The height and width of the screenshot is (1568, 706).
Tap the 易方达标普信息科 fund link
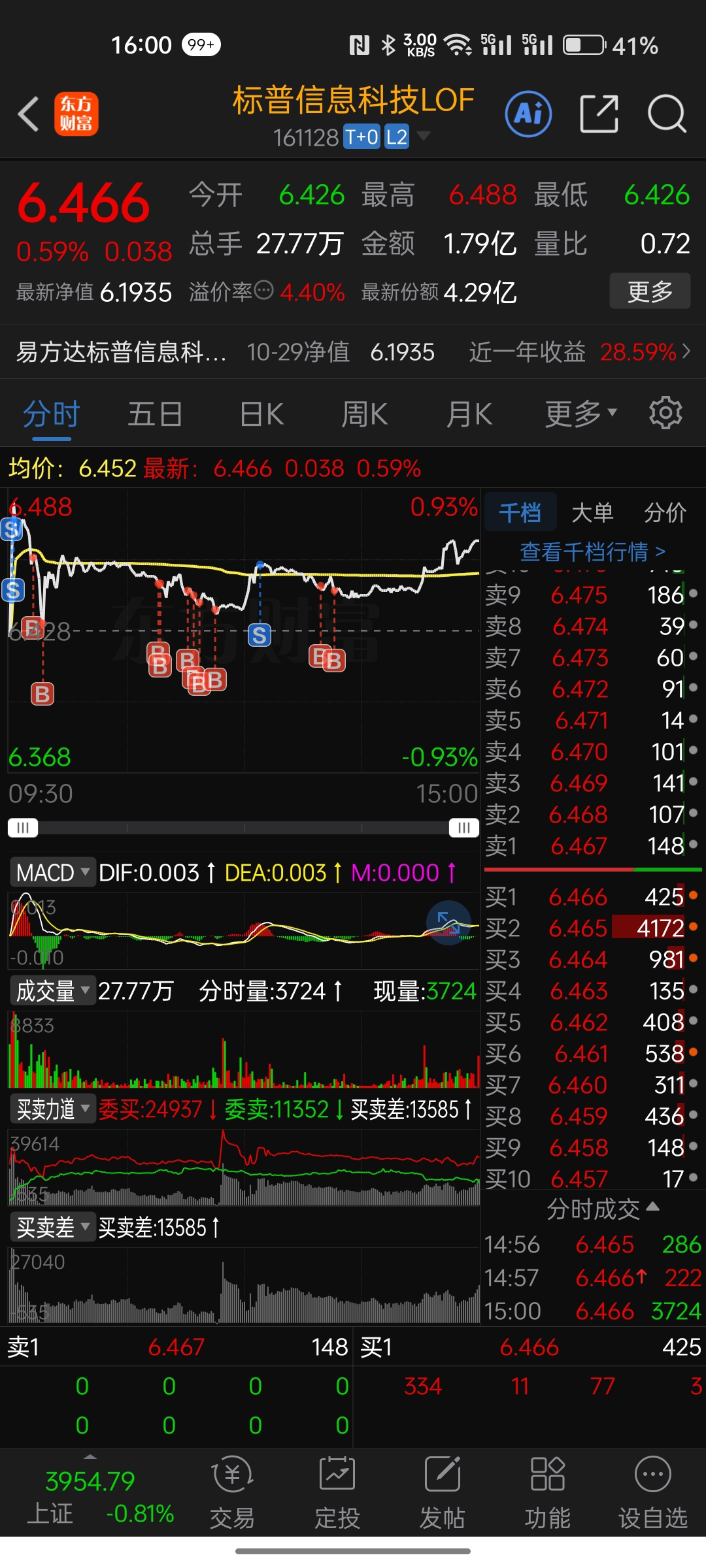tap(121, 352)
